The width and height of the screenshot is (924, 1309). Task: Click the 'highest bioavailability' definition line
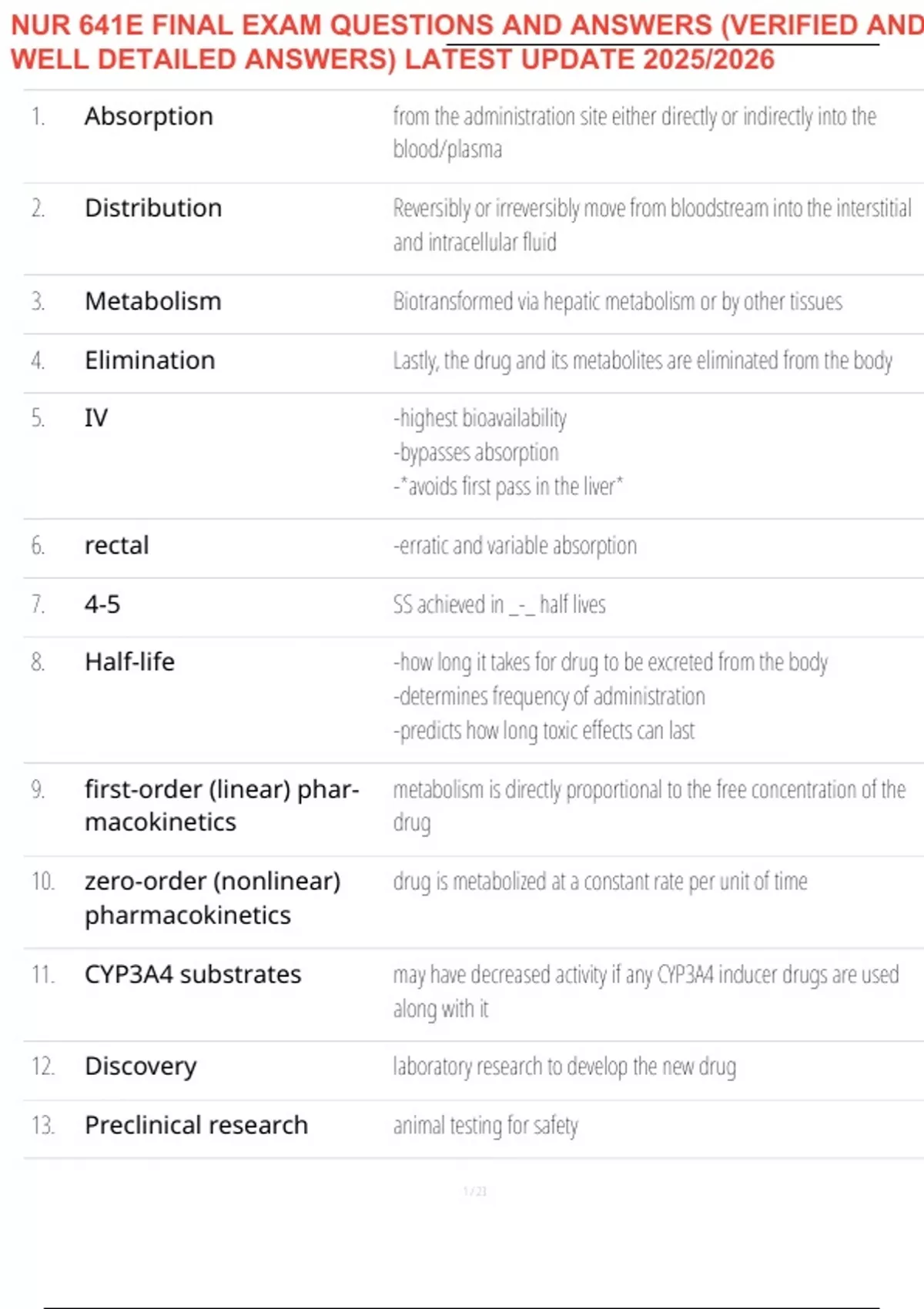click(480, 418)
